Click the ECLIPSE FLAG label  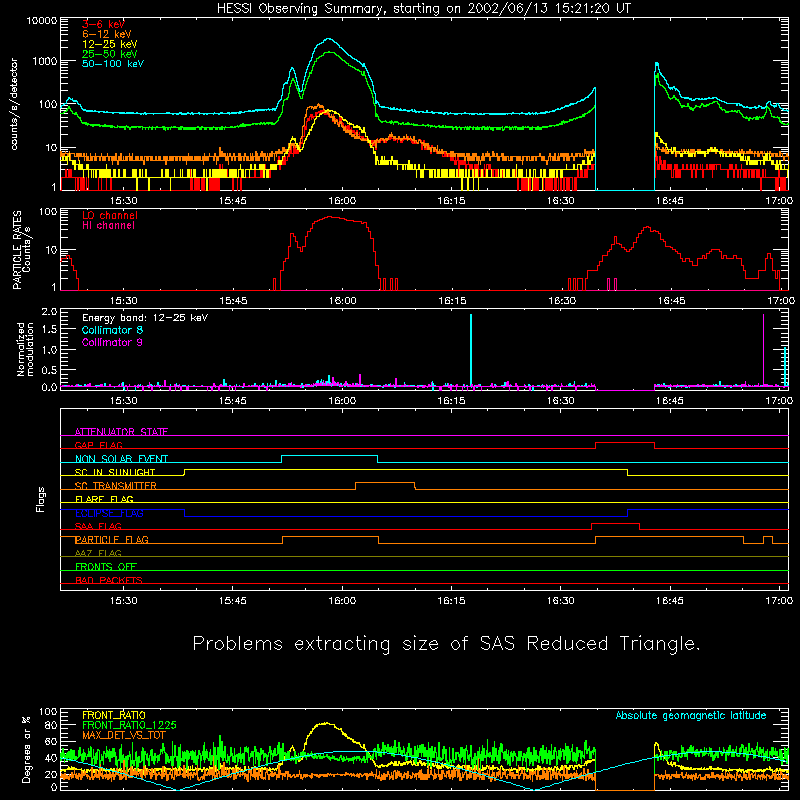click(109, 513)
